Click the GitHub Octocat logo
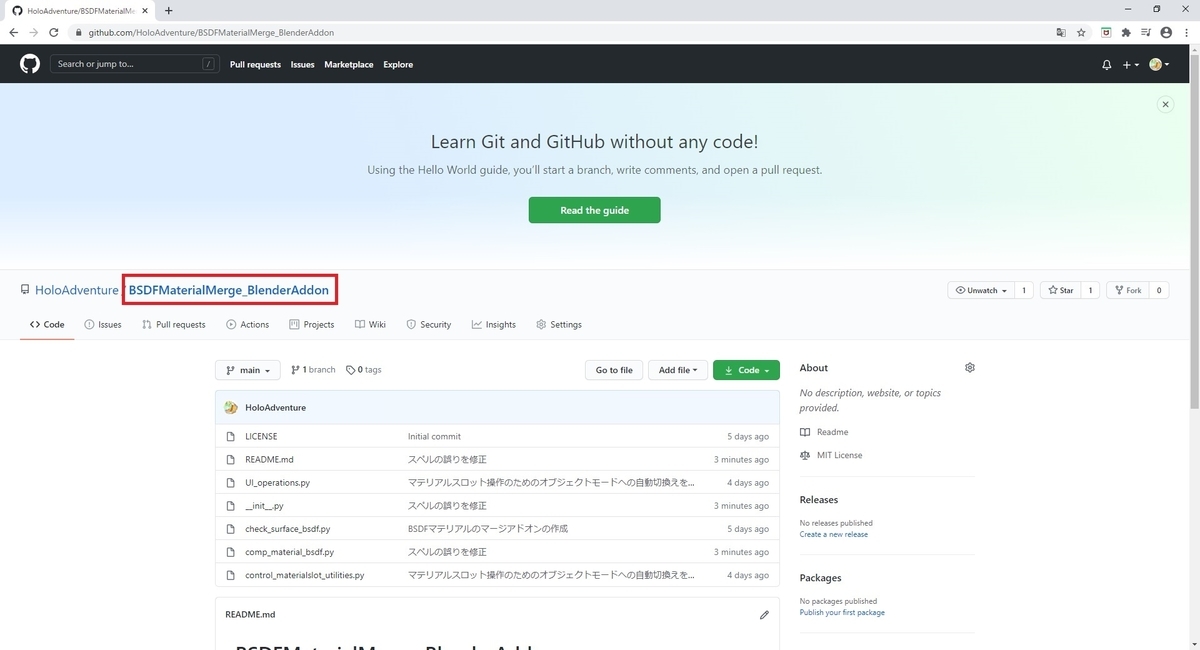1200x650 pixels. (x=30, y=64)
